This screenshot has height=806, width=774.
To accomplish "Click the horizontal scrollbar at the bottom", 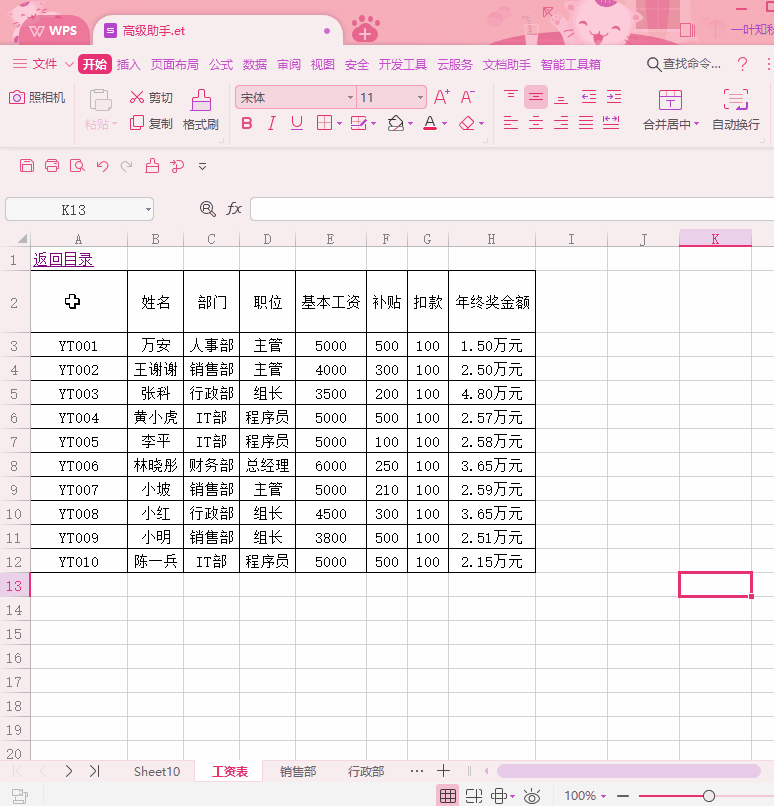I will coord(629,771).
